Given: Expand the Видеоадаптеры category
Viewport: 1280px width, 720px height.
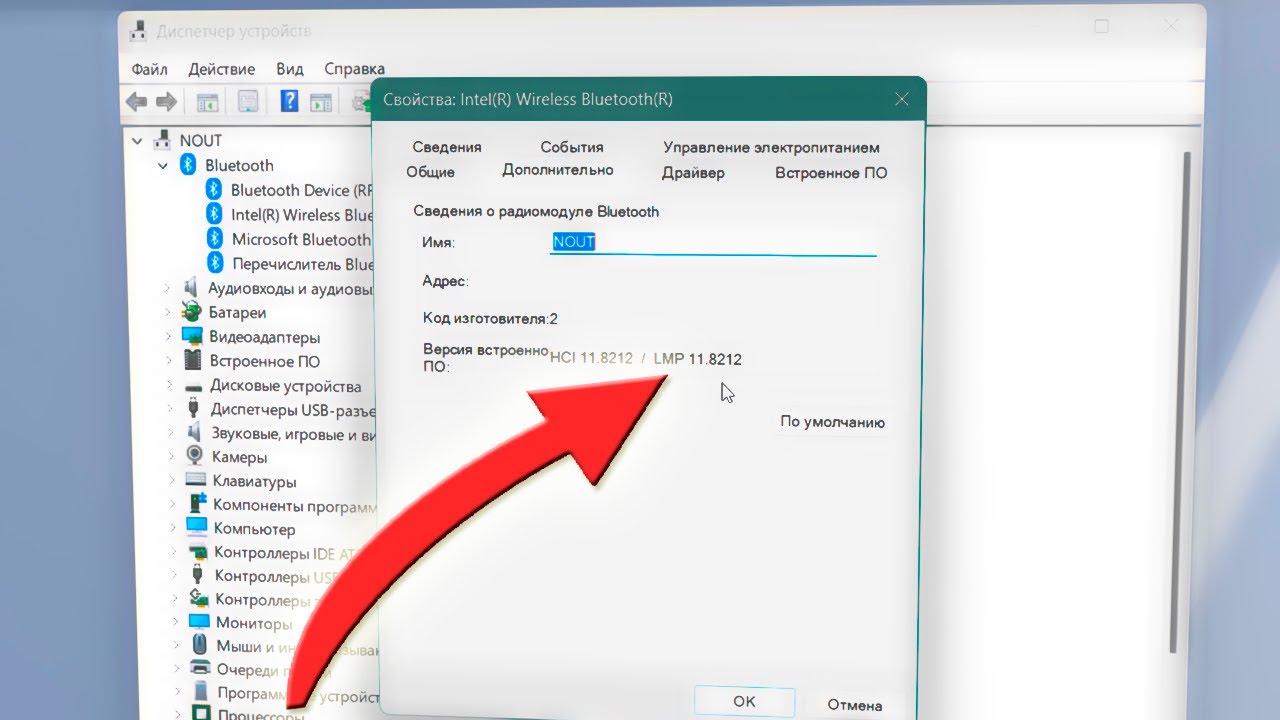Looking at the screenshot, I should tap(168, 337).
